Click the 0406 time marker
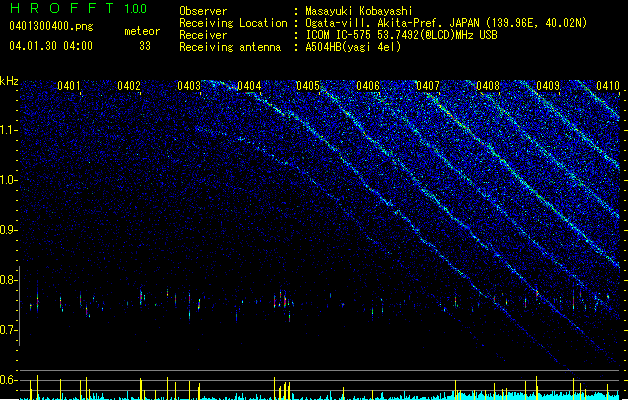 tap(368, 86)
